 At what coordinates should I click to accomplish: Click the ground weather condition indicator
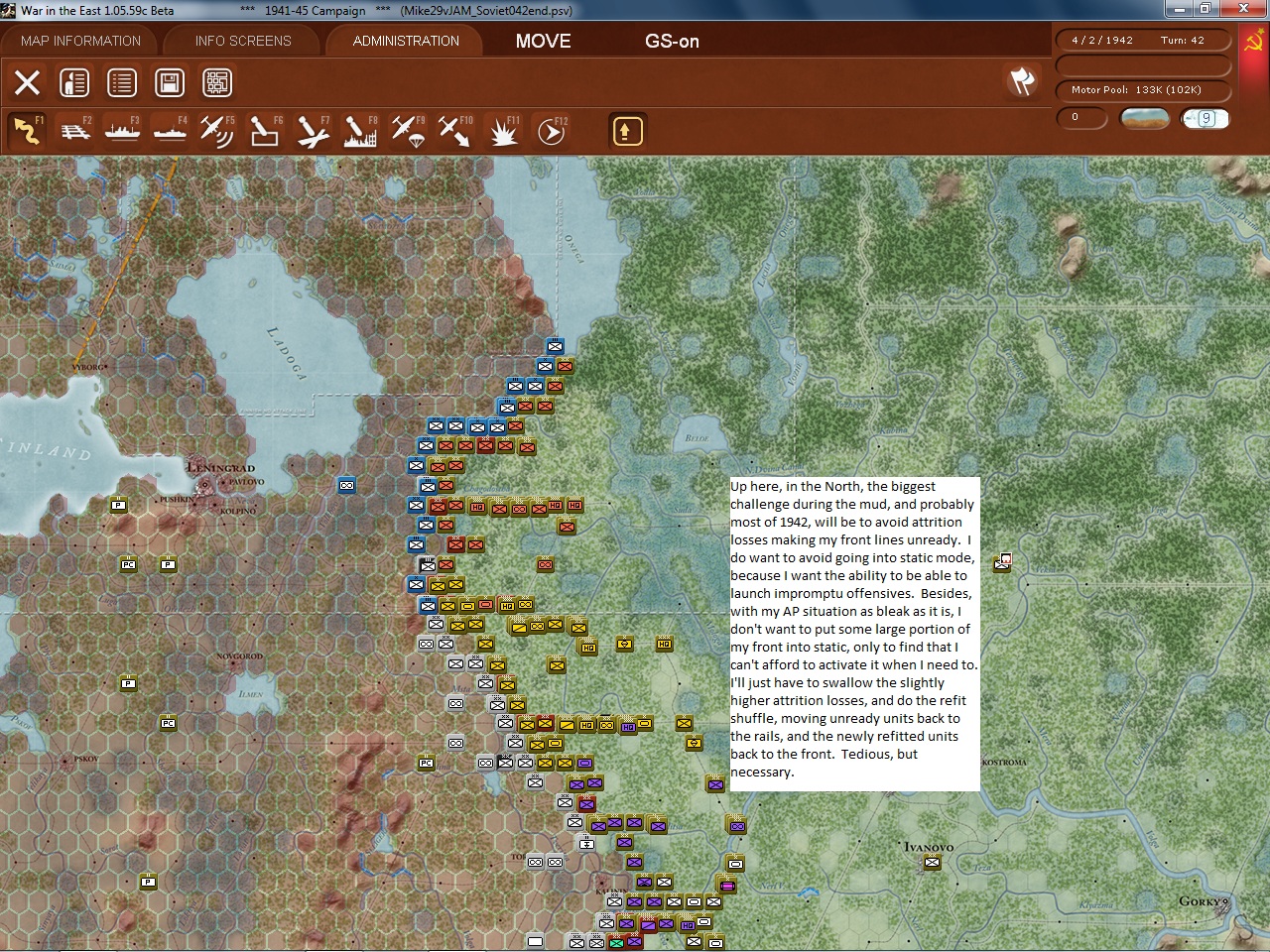pos(1144,118)
